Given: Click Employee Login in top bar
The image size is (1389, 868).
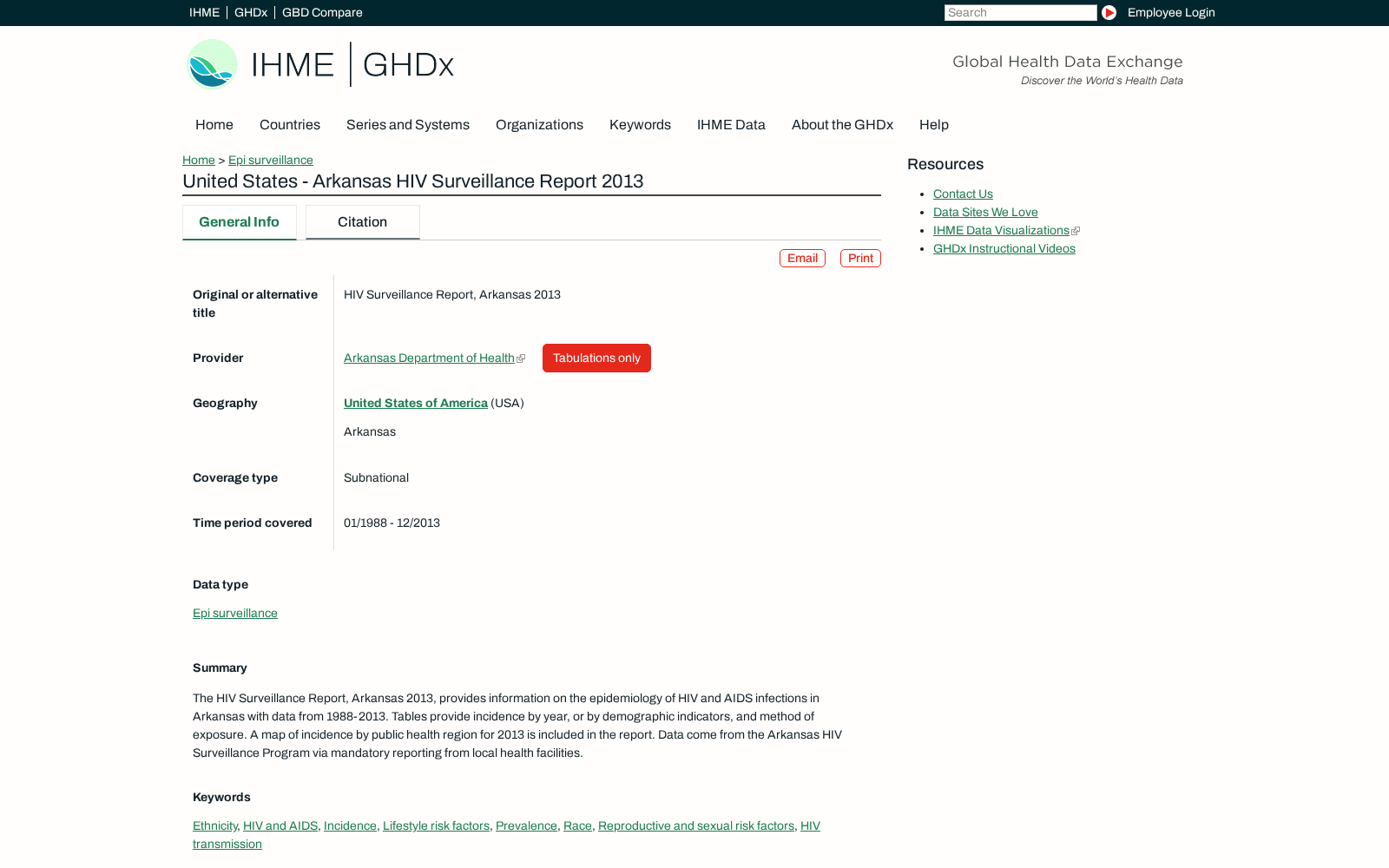Looking at the screenshot, I should click(1171, 12).
